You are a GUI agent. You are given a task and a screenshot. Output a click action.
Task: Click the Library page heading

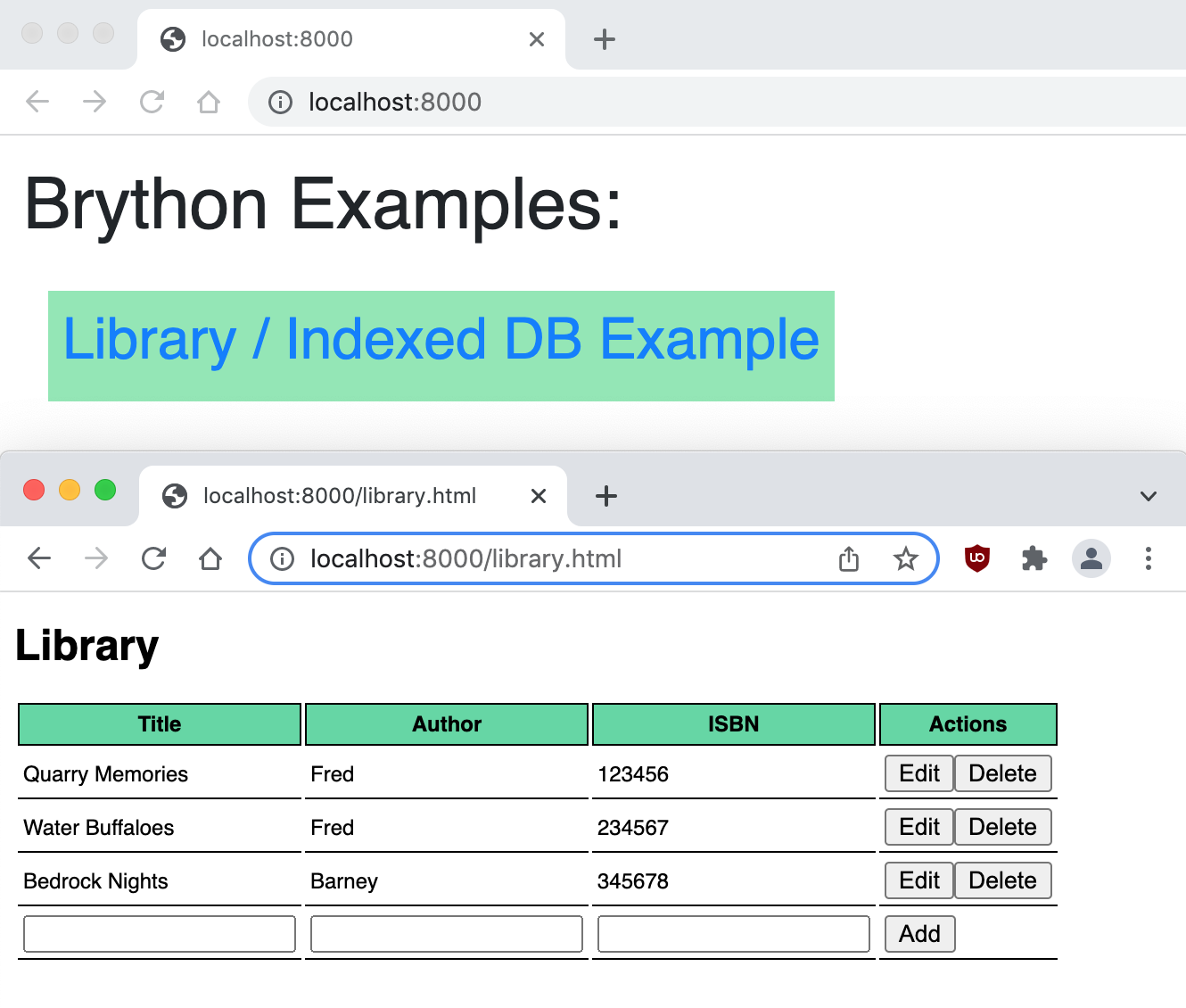87,646
